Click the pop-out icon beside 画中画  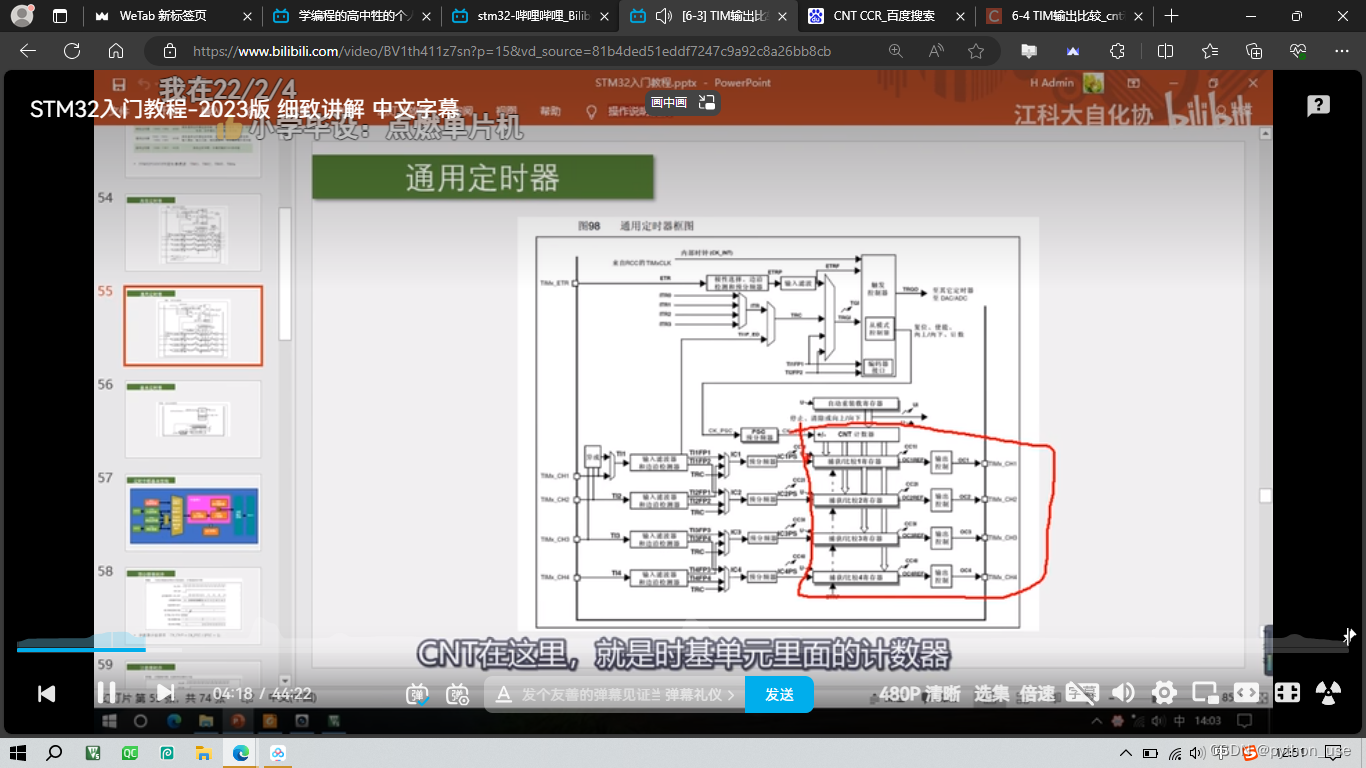[x=707, y=102]
